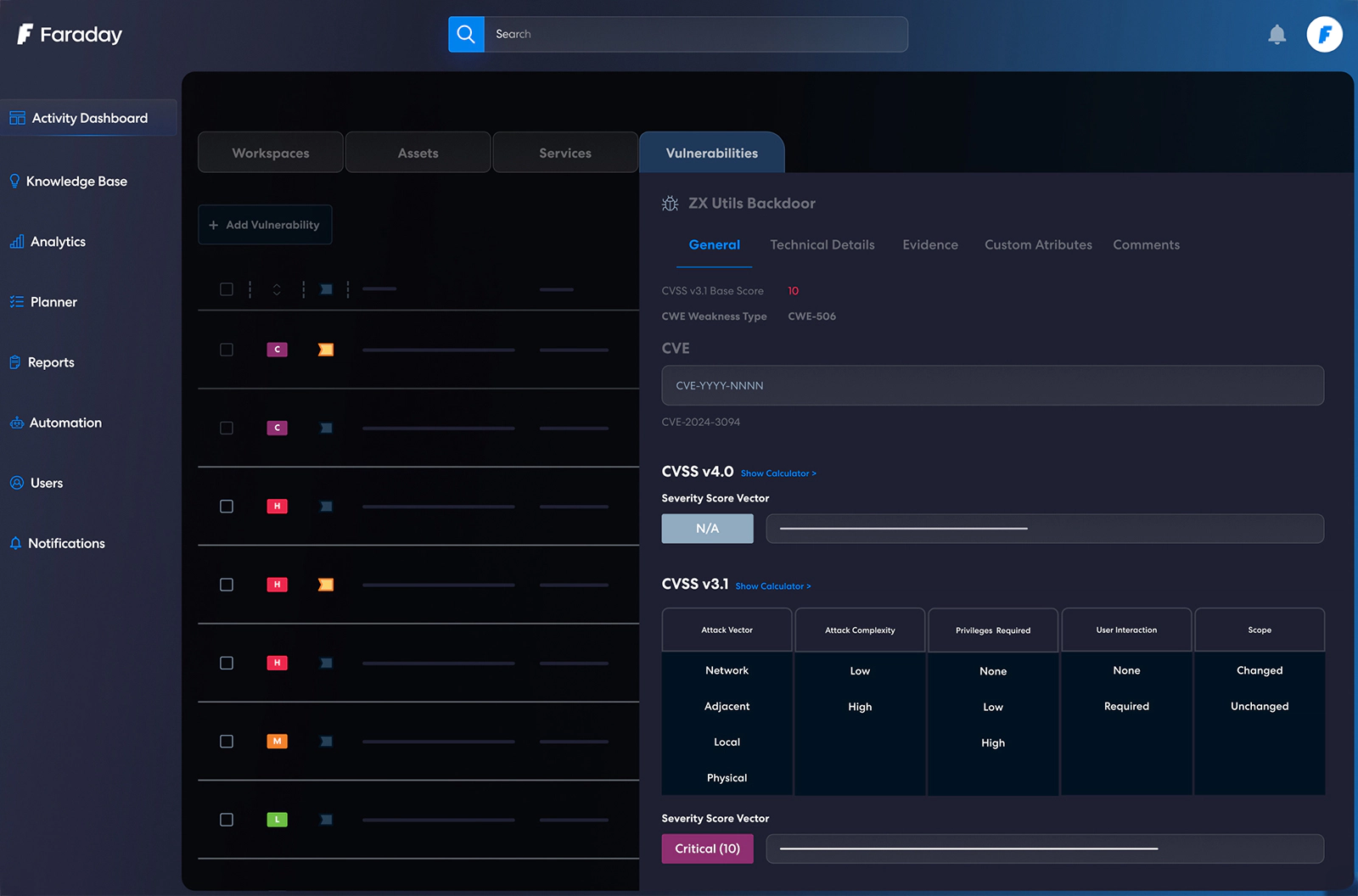Expand the CVSS v3.1 Show Calculator
Viewport: 1358px width, 896px height.
click(x=772, y=586)
